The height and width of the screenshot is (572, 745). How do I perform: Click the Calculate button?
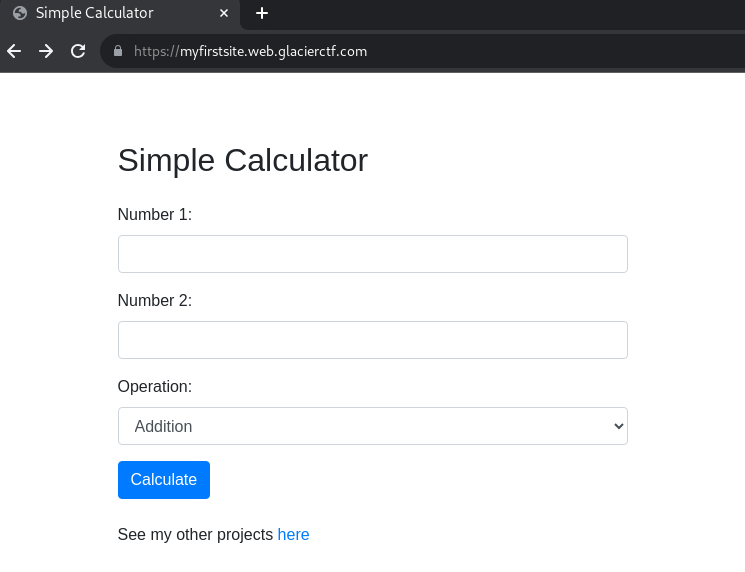(164, 480)
